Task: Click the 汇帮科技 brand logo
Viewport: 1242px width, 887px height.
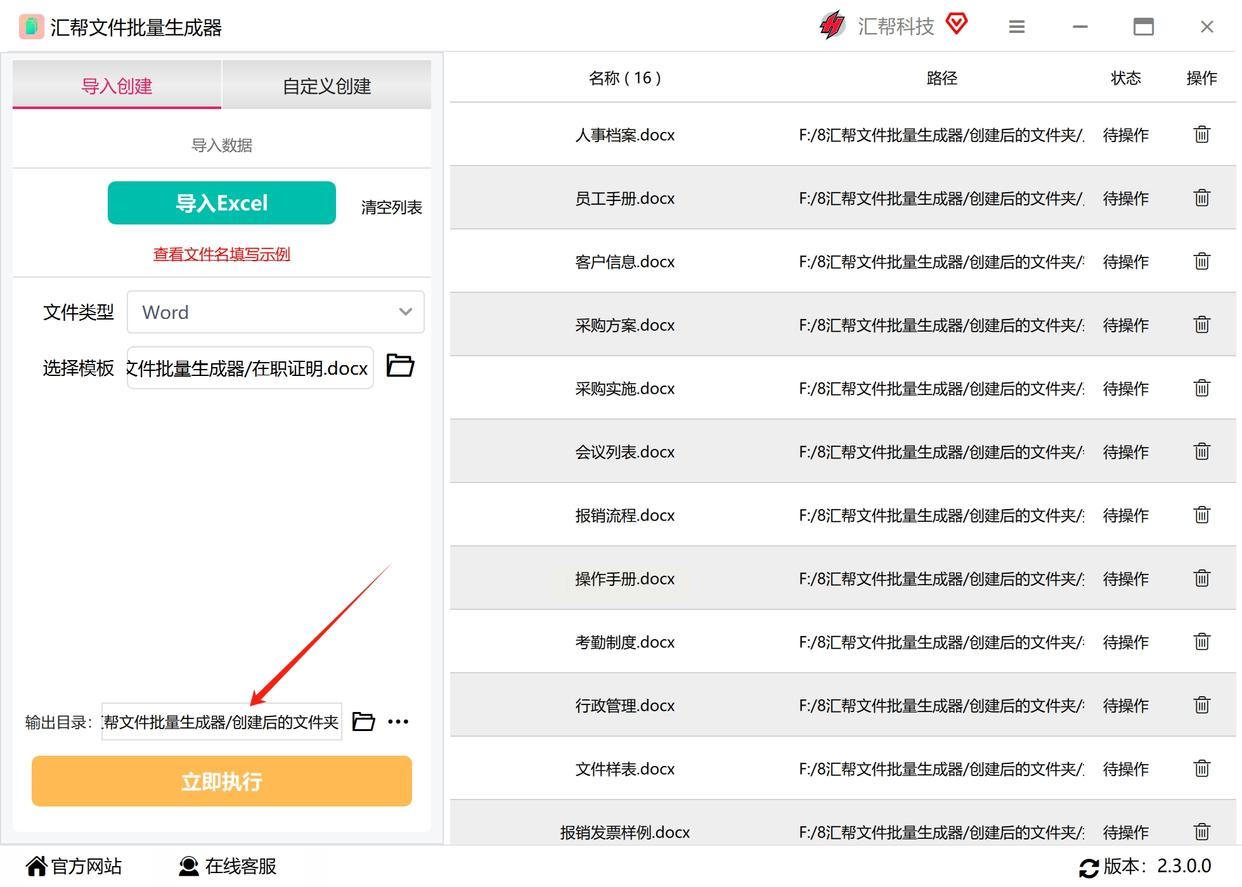Action: click(x=832, y=26)
